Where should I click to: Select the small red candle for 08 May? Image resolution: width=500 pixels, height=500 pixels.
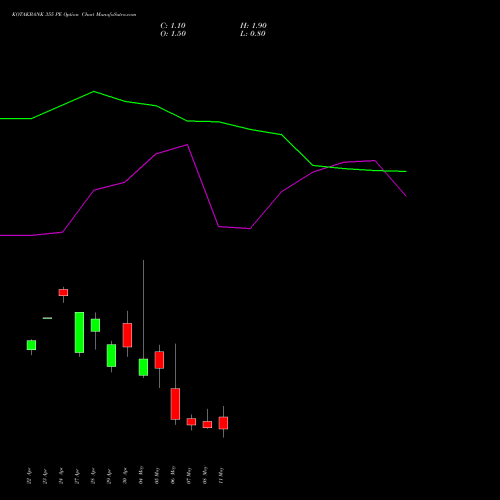207,424
